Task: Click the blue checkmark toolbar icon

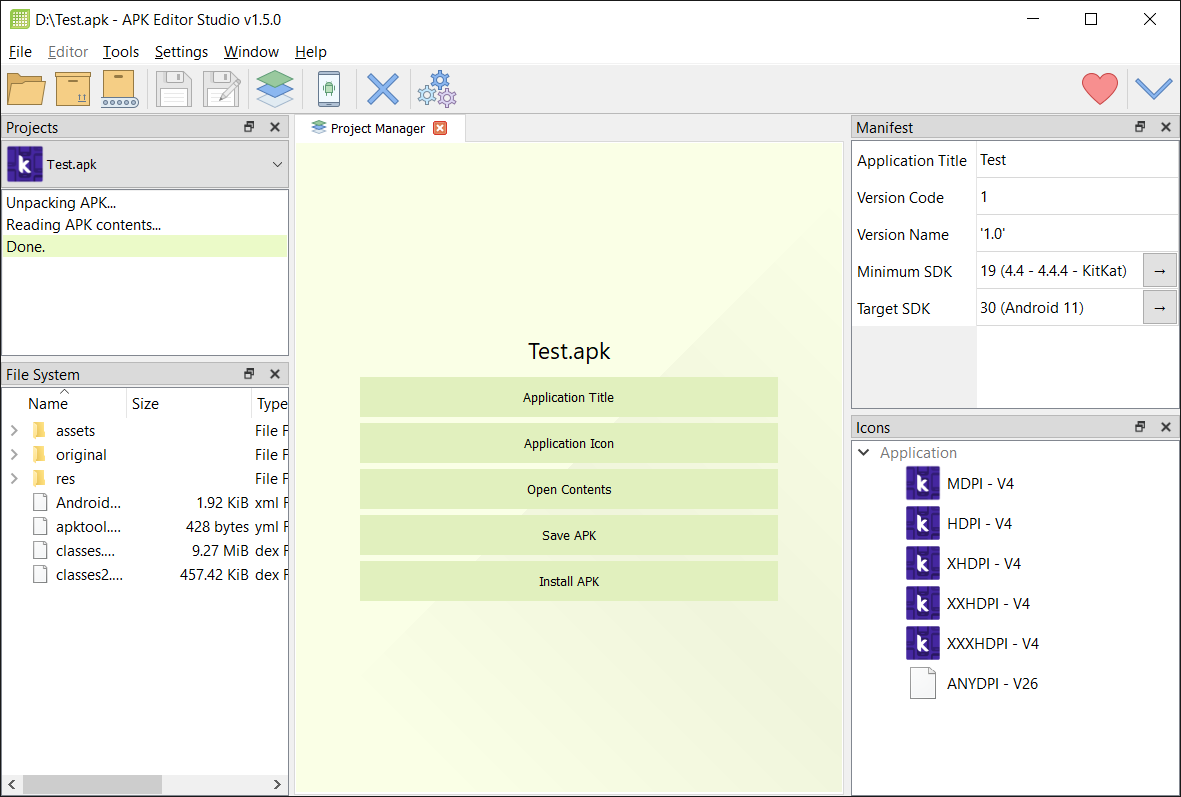Action: tap(1154, 89)
